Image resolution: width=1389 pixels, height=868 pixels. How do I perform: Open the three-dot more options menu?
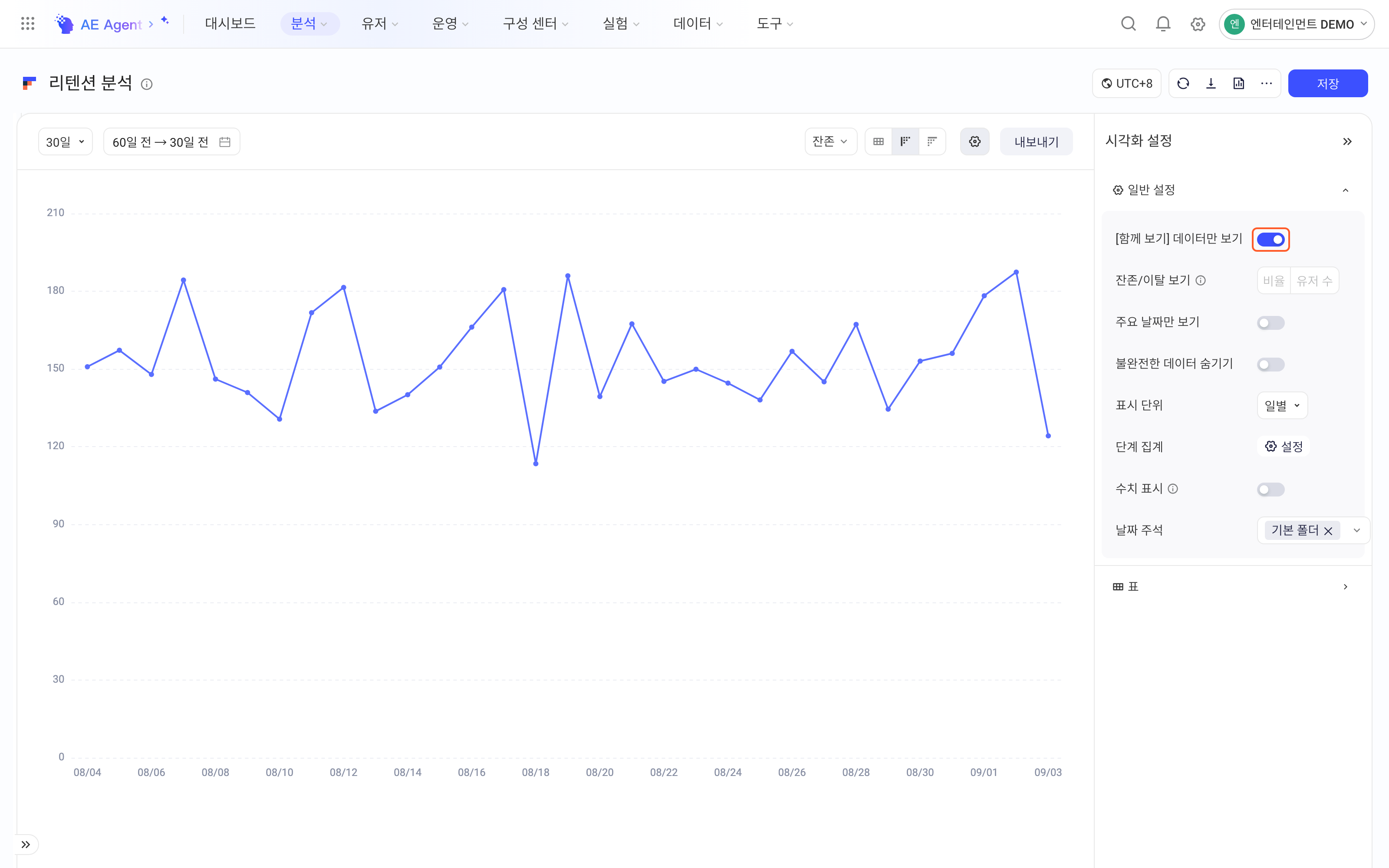[1266, 84]
